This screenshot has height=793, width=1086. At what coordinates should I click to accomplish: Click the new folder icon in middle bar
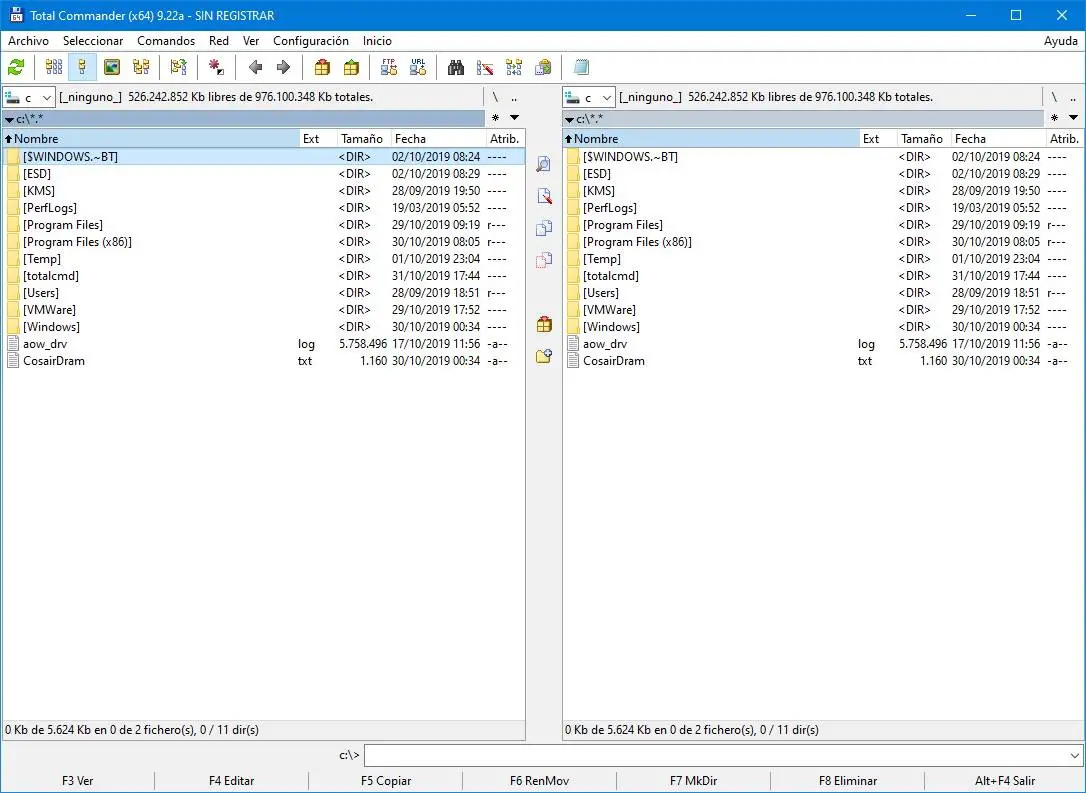[x=544, y=356]
